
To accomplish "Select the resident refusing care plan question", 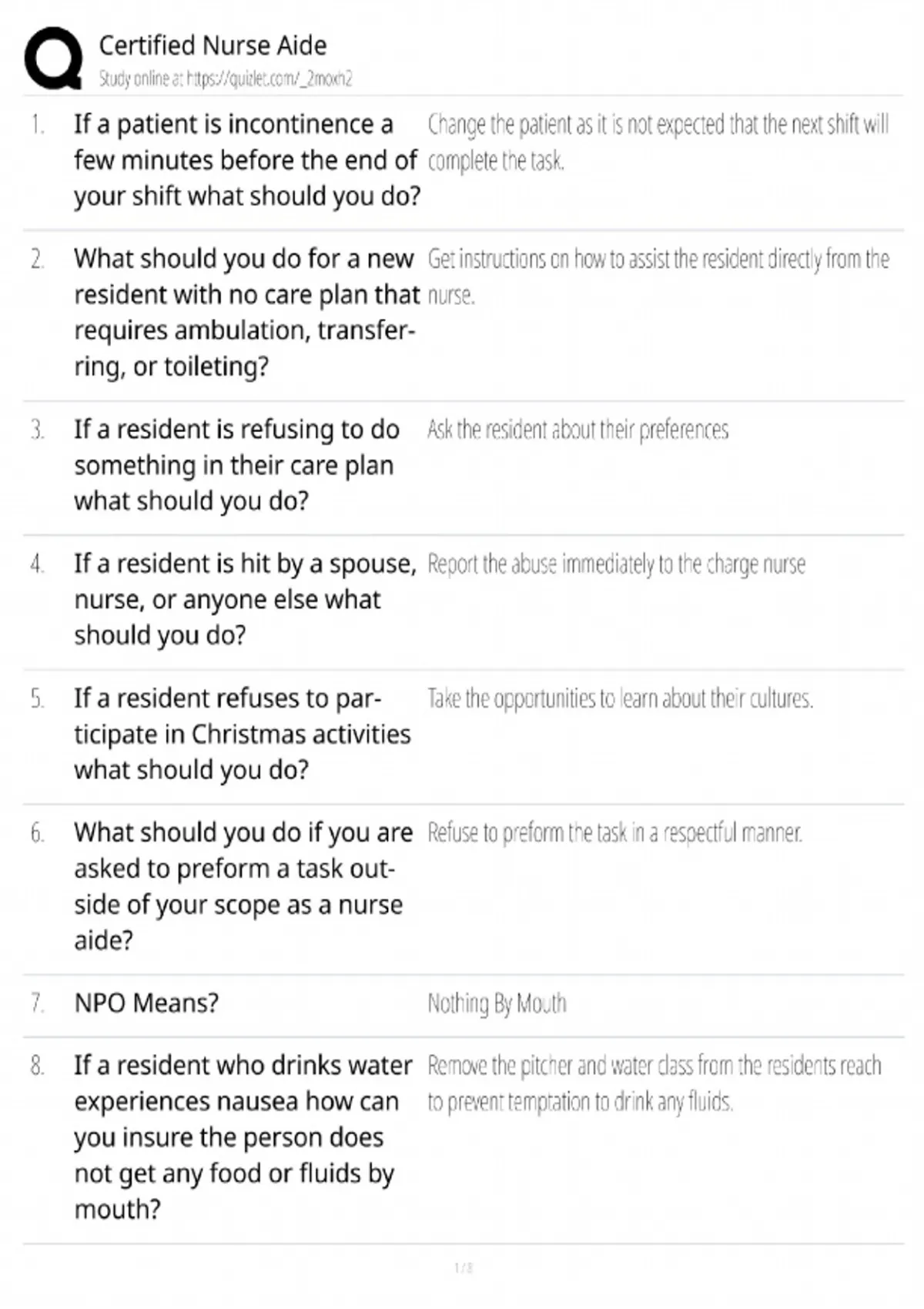I will point(237,465).
